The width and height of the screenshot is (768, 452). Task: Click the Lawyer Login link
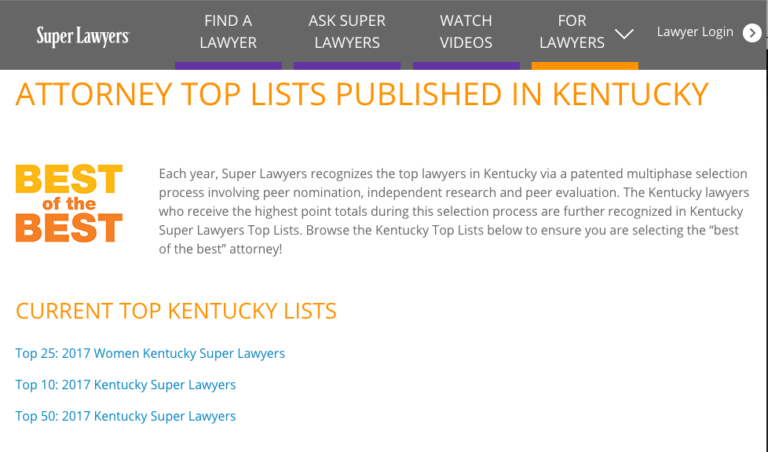tap(695, 32)
